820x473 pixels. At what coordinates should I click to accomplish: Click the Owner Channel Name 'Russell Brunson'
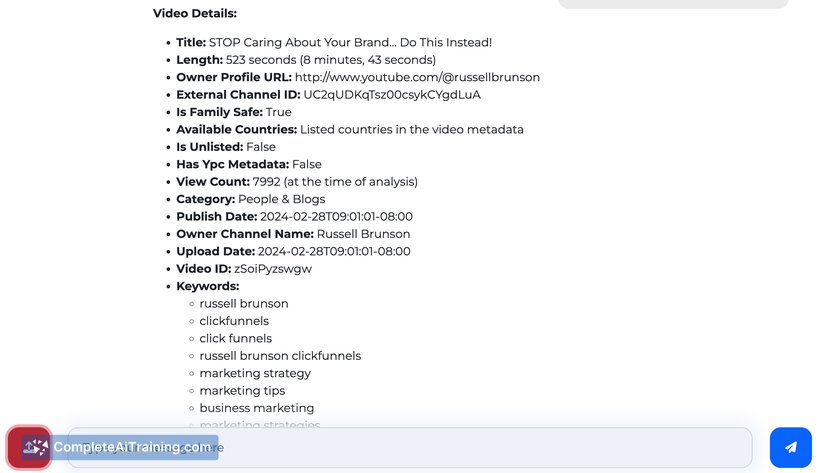point(363,234)
